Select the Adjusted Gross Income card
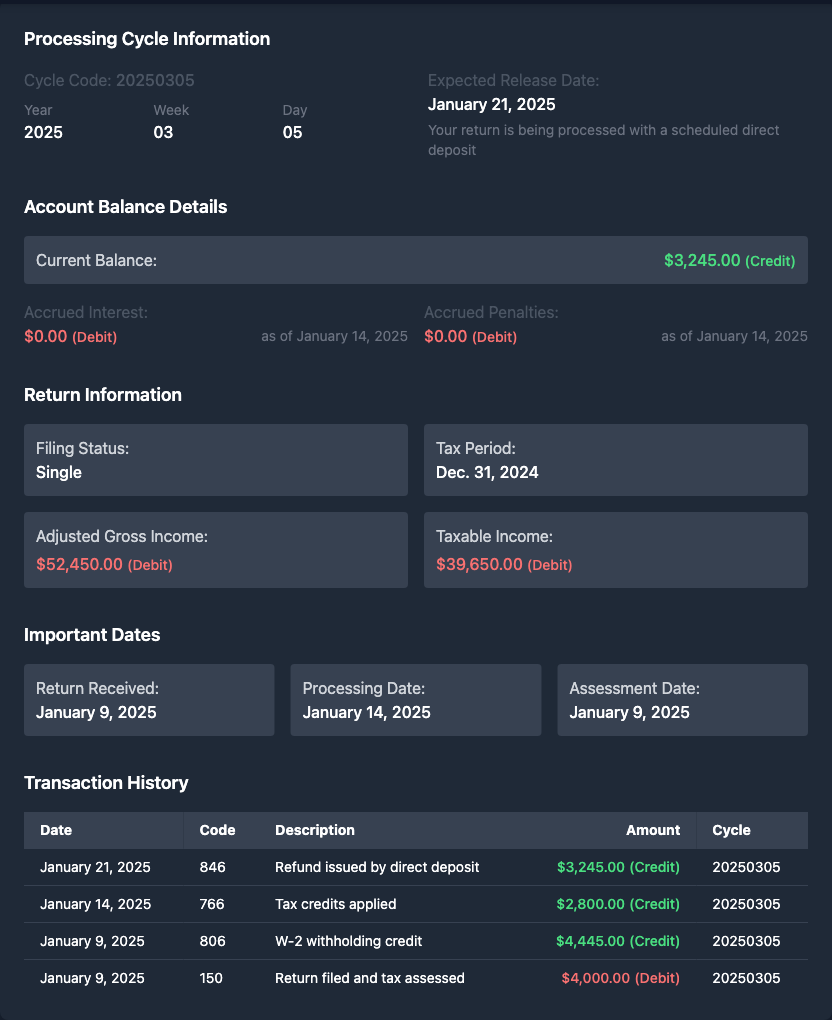This screenshot has width=832, height=1020. pos(215,550)
